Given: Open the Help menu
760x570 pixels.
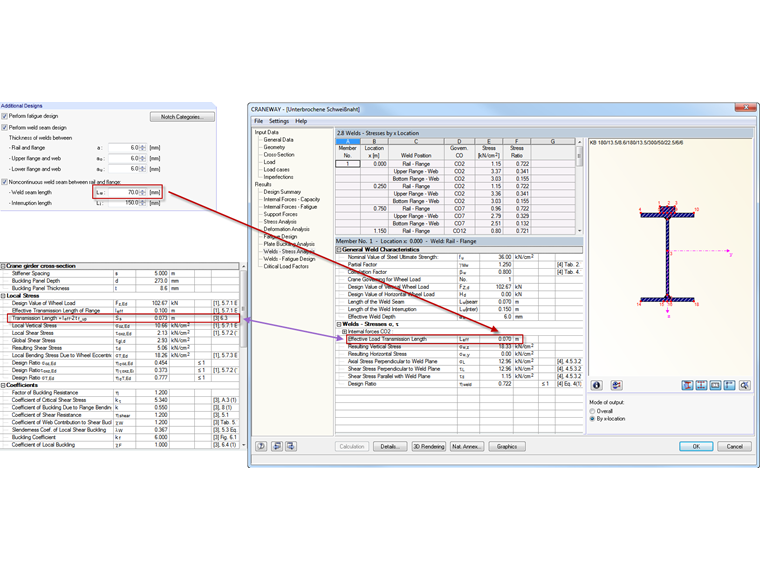Looking at the screenshot, I should [x=301, y=121].
